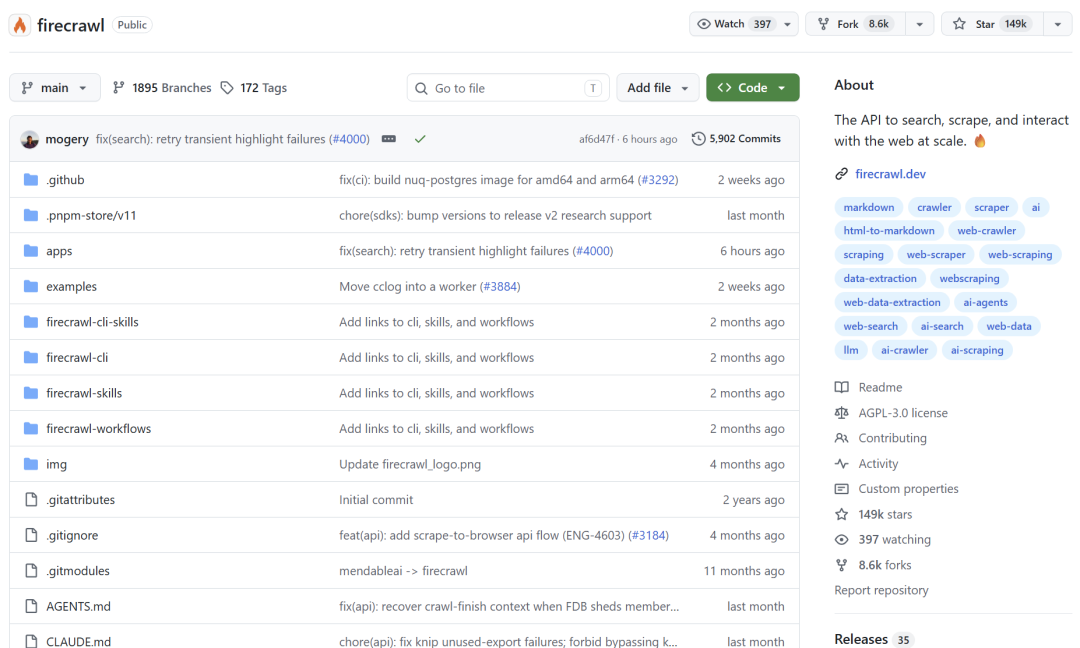
Task: Click the eye icon in the Watch button
Action: (x=703, y=24)
